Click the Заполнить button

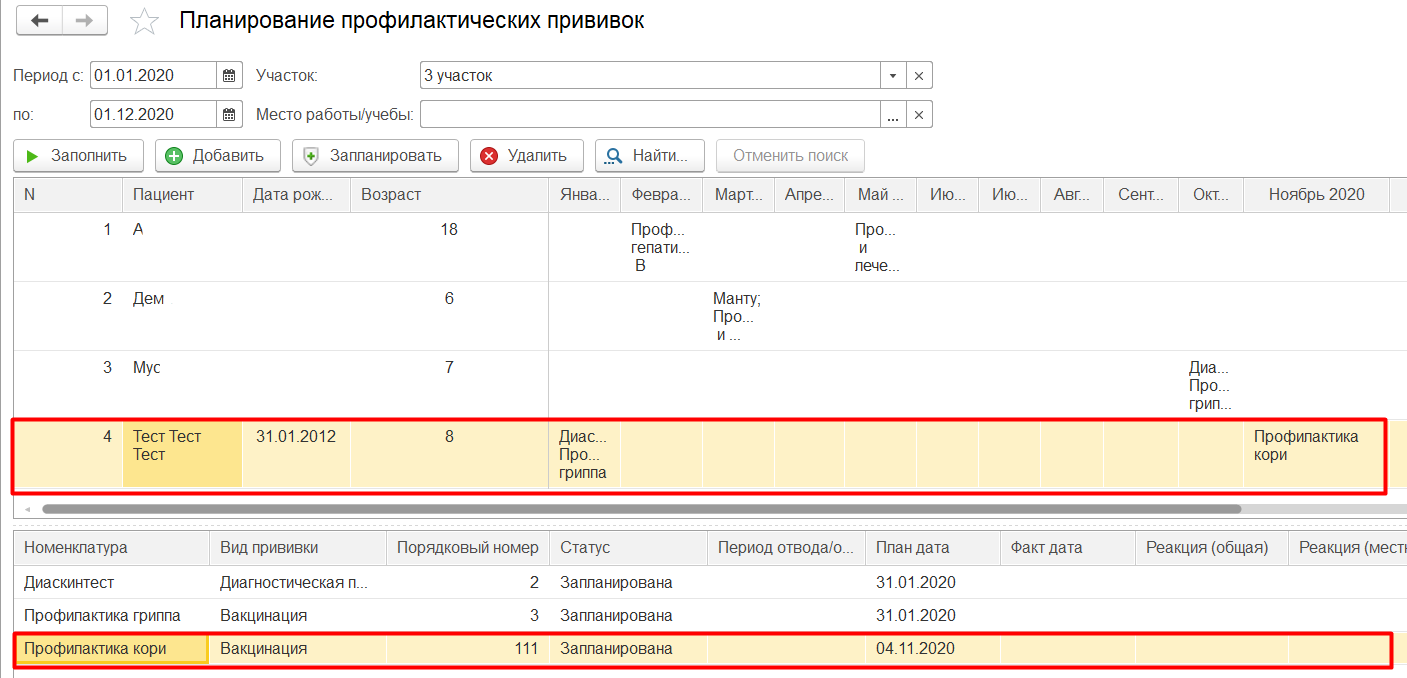(78, 156)
